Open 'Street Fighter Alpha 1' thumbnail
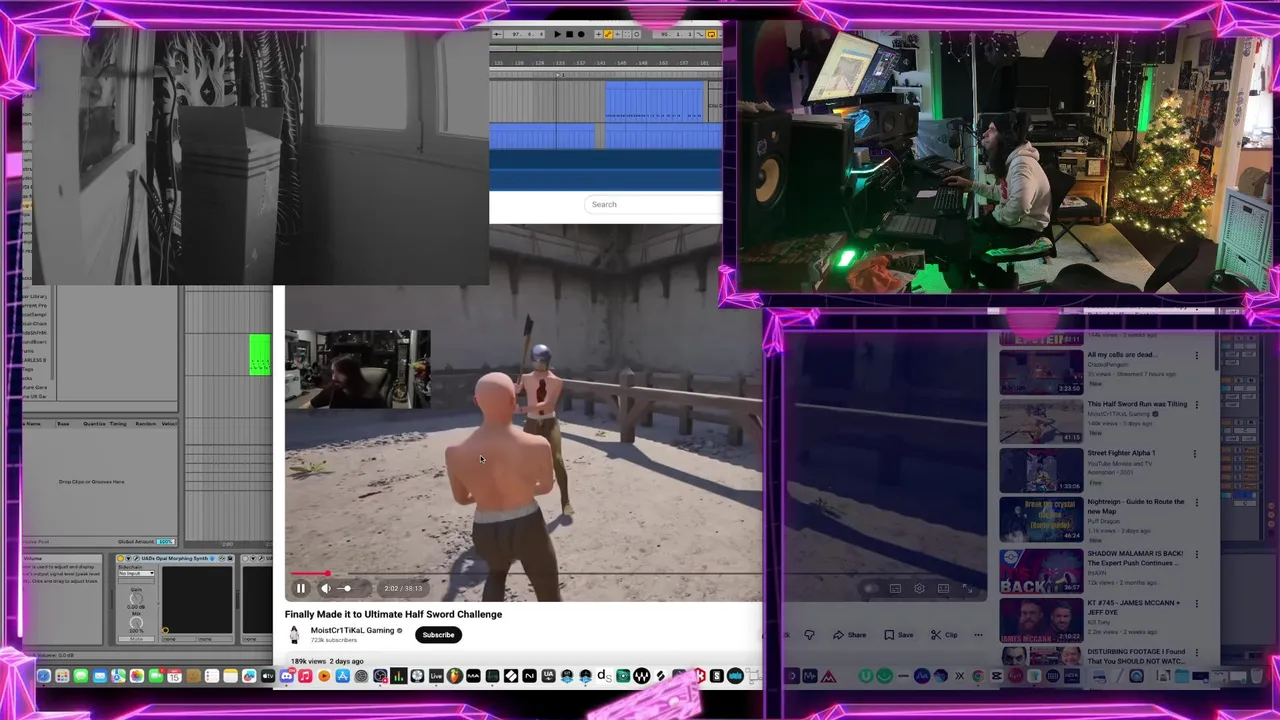This screenshot has height=720, width=1280. [1041, 470]
